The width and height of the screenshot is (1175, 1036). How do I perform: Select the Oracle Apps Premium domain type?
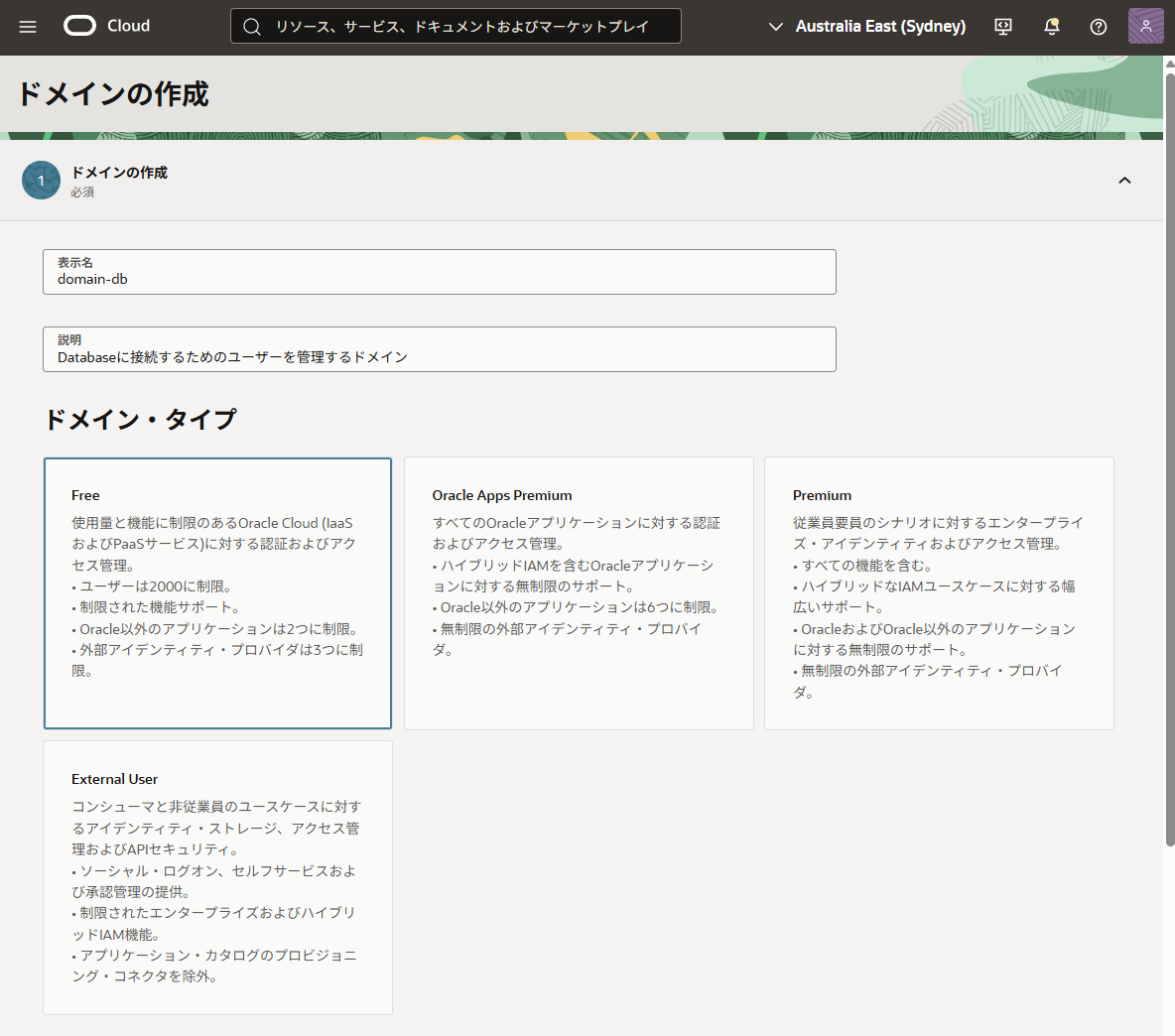(x=579, y=592)
